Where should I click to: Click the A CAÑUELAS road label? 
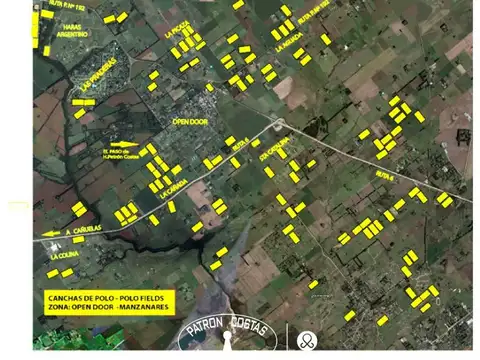(83, 230)
